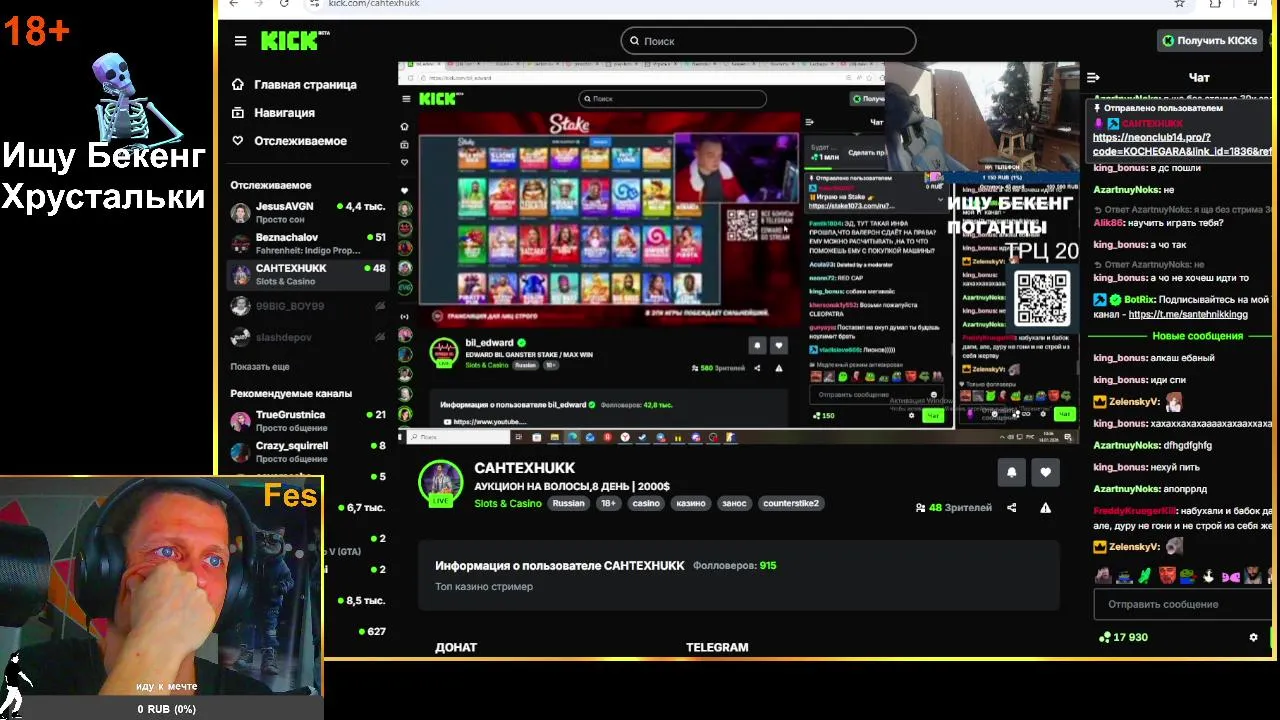This screenshot has height=720, width=1280.
Task: Focus the Поиск search field
Action: (768, 41)
